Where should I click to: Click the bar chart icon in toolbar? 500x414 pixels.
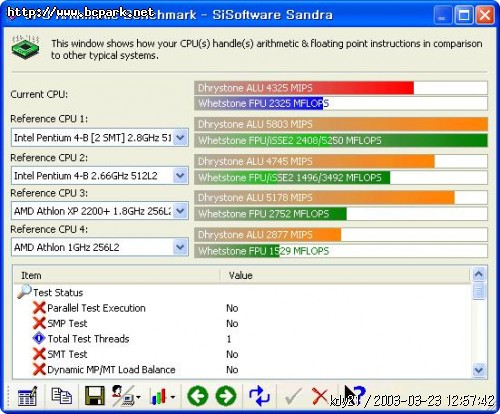[x=158, y=396]
